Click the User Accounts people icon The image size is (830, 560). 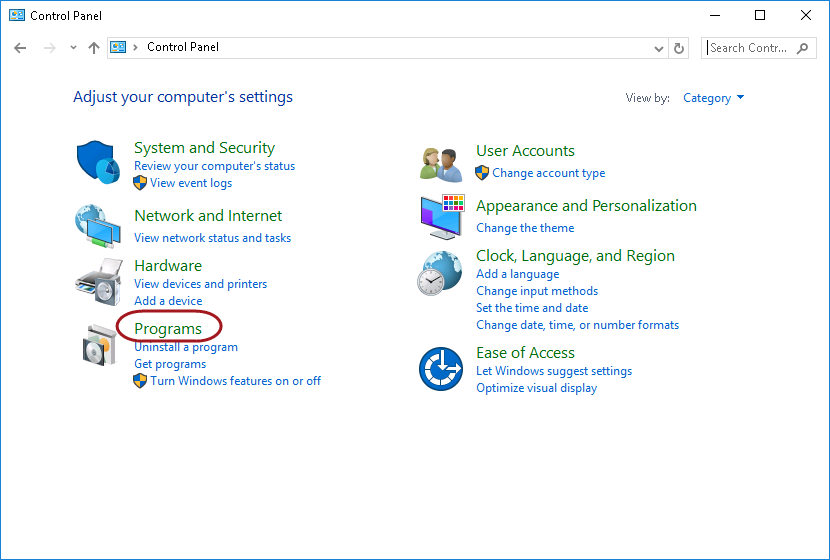[x=441, y=164]
